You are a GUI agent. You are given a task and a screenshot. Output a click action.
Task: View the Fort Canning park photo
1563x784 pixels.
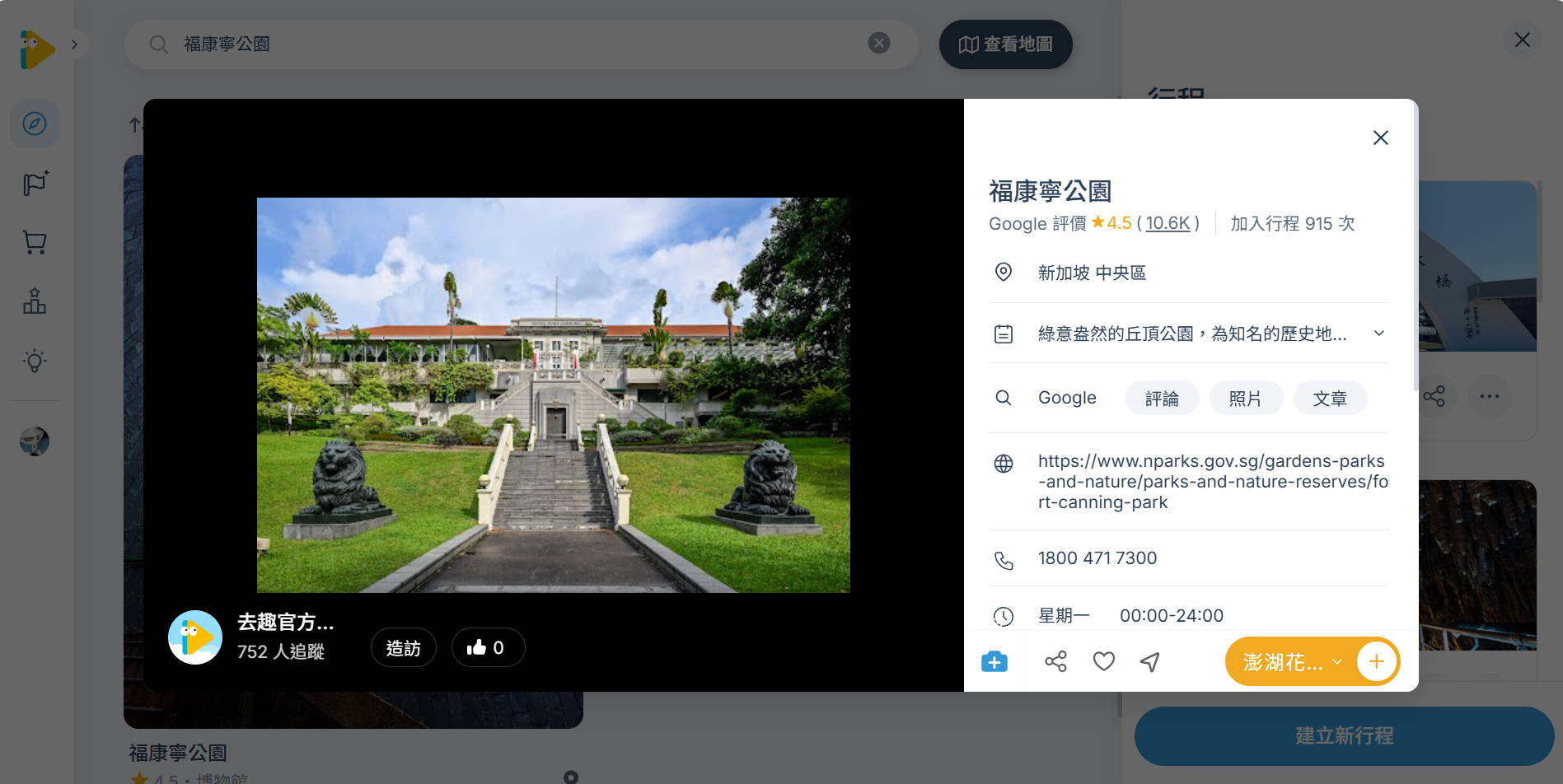pyautogui.click(x=554, y=395)
